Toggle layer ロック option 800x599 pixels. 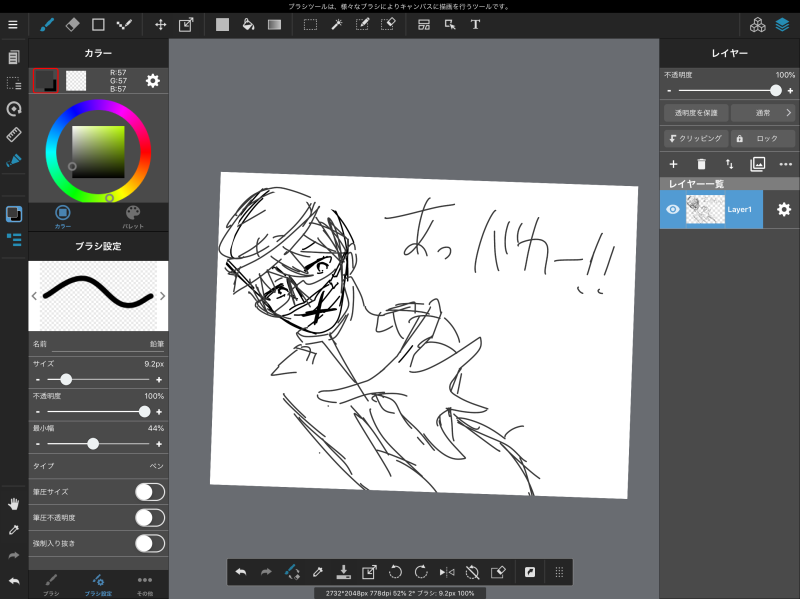(x=763, y=138)
